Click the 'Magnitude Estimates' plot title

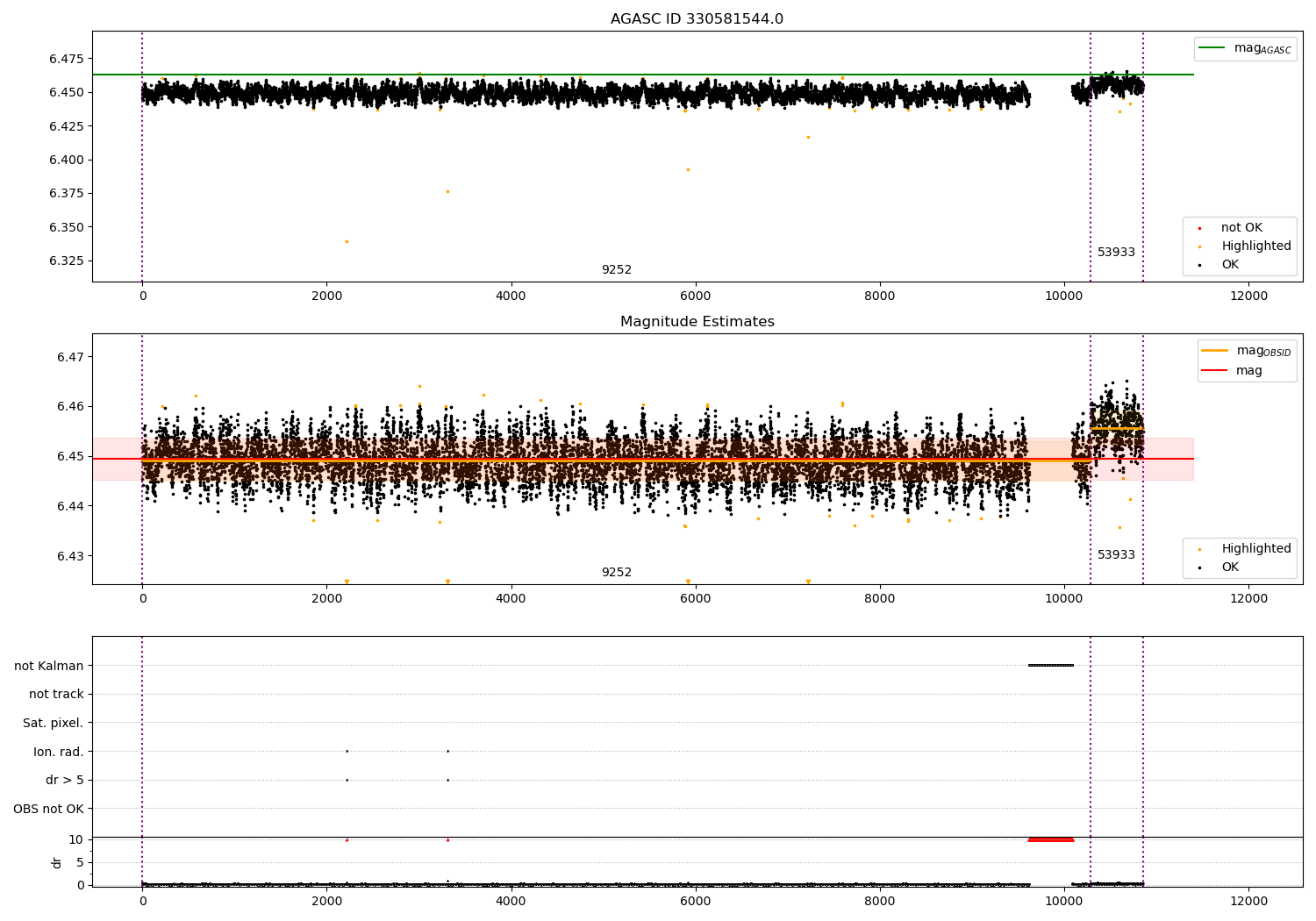(697, 322)
